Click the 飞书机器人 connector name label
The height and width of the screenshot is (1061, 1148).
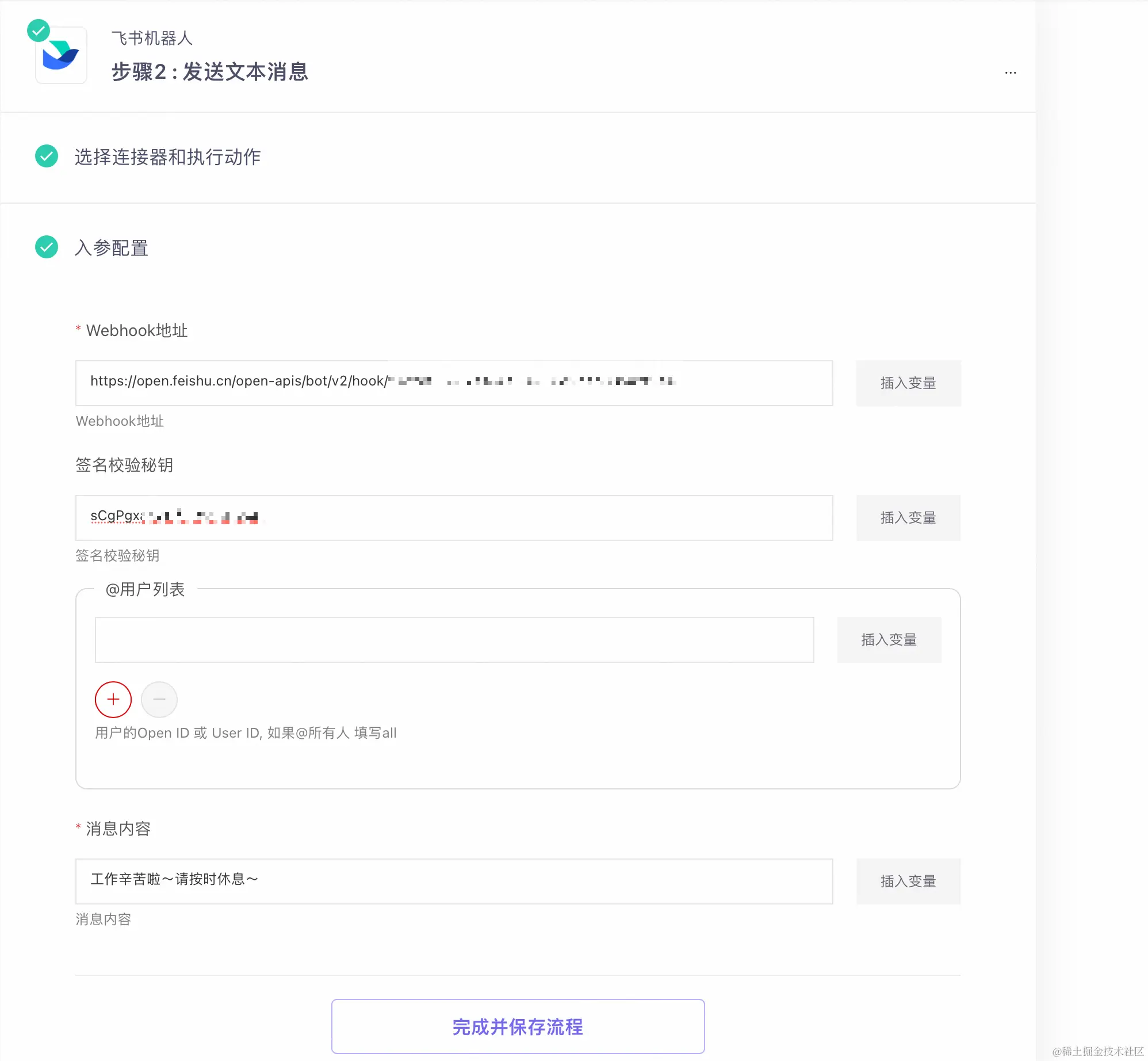click(152, 39)
